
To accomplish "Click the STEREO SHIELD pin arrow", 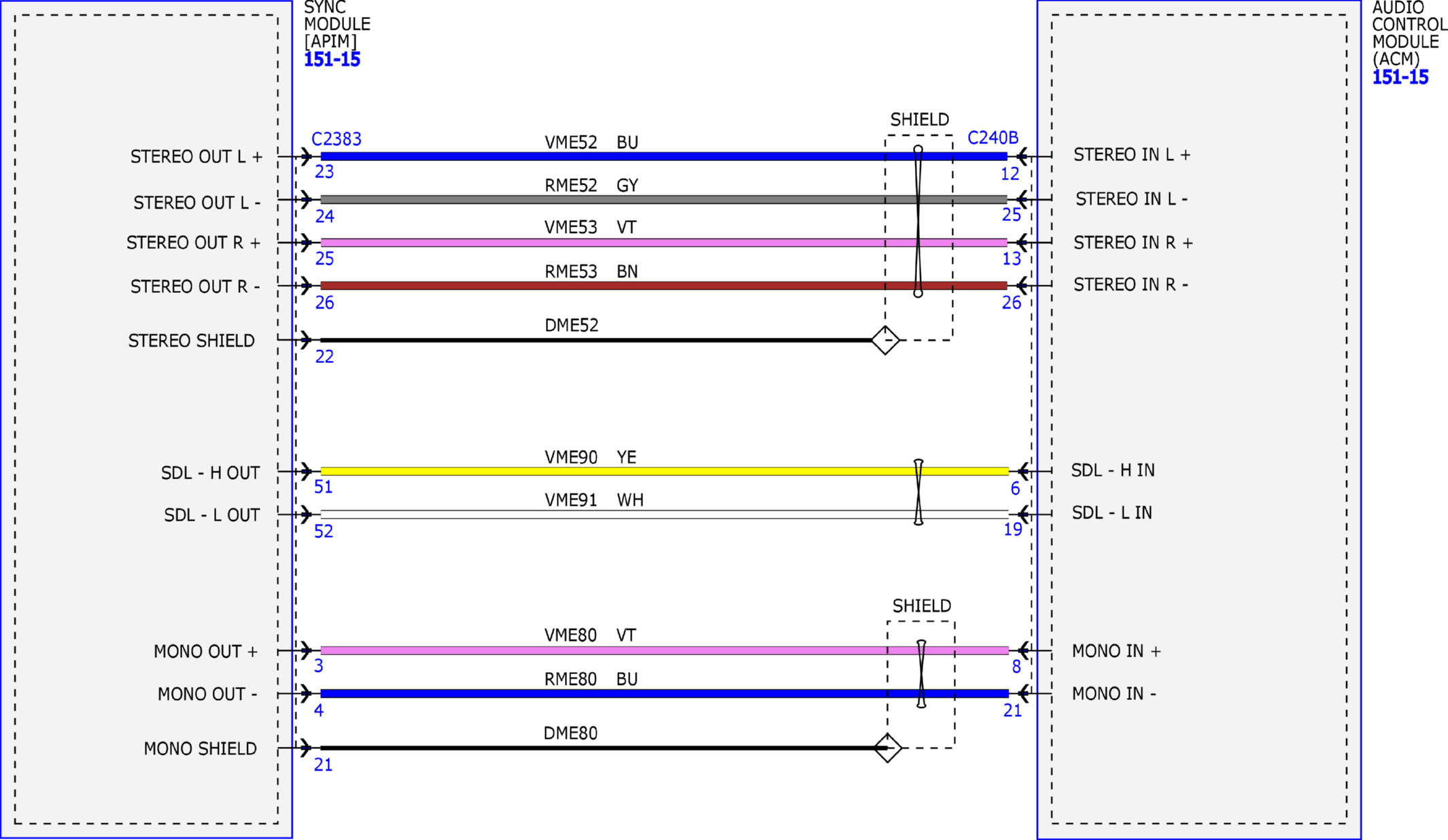I will pyautogui.click(x=306, y=340).
